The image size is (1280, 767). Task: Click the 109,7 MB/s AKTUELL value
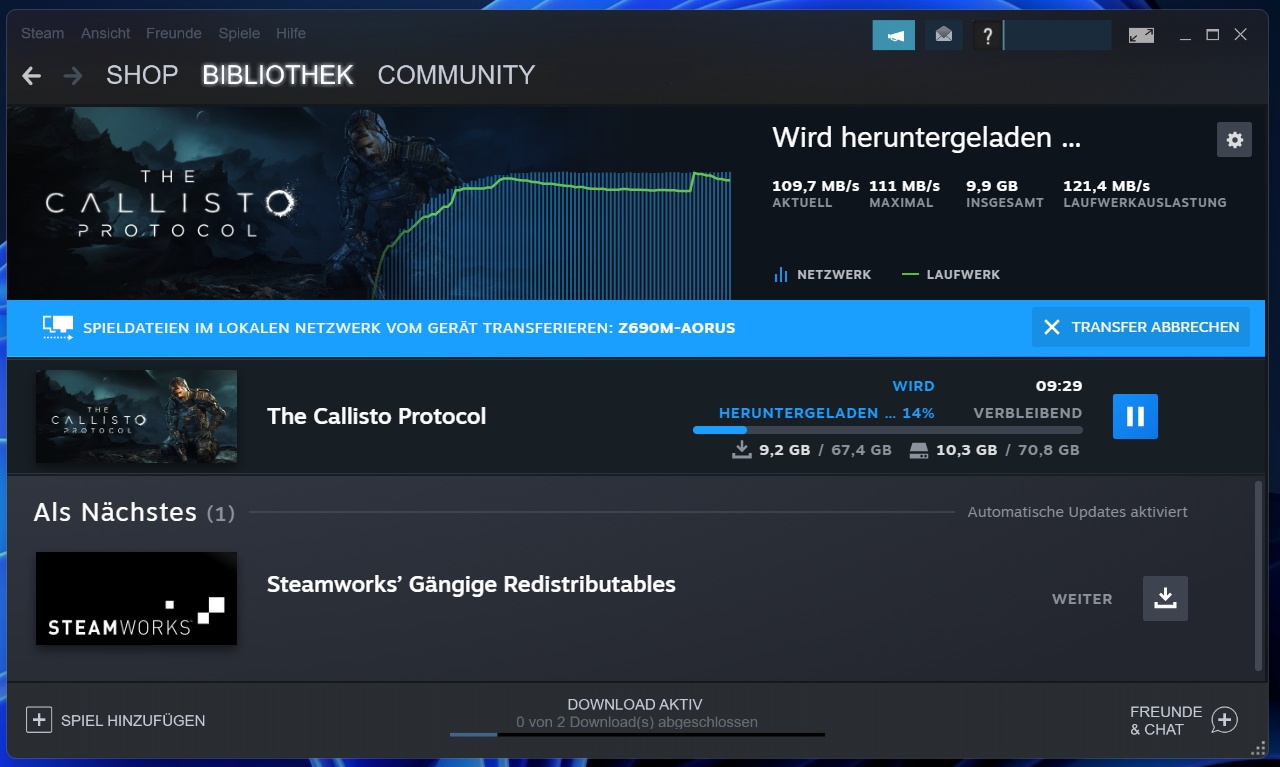coord(816,186)
